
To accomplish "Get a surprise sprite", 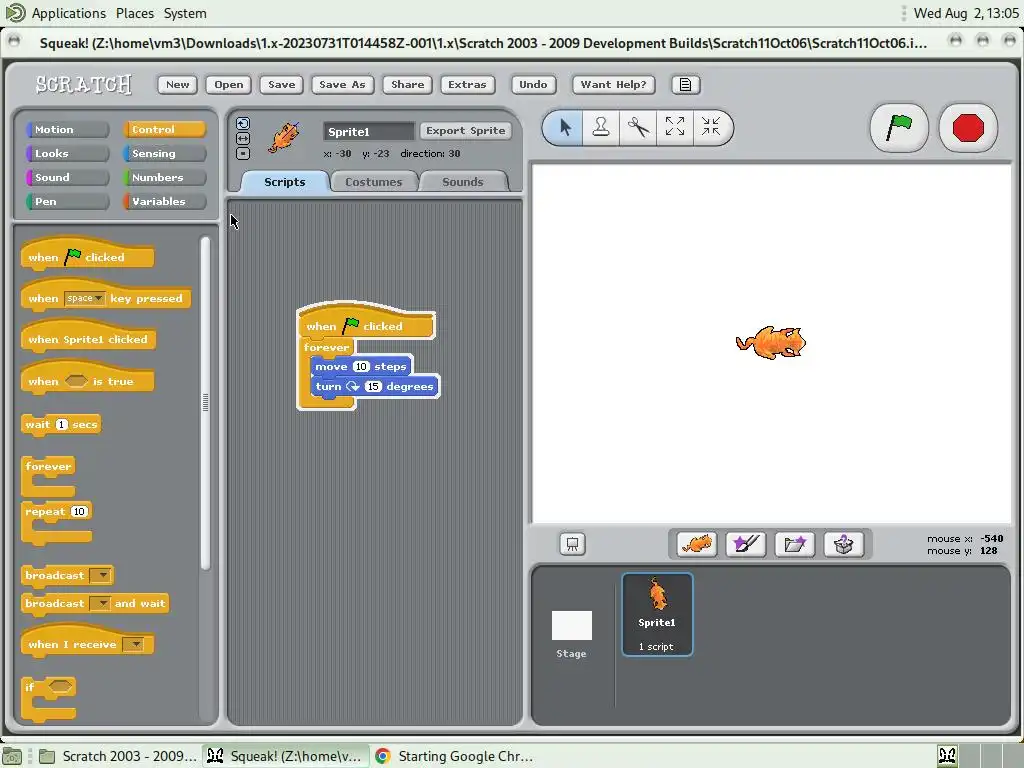I will click(843, 544).
